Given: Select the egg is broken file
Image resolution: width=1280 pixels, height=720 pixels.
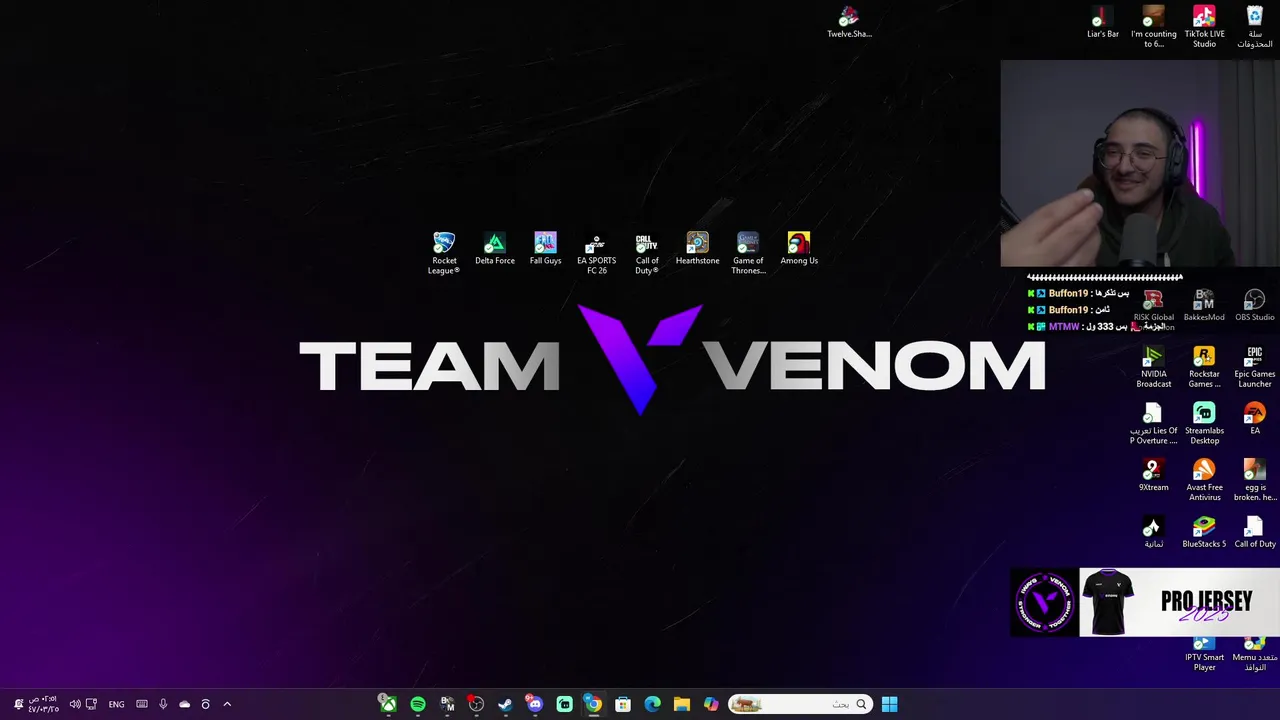Looking at the screenshot, I should (x=1255, y=480).
